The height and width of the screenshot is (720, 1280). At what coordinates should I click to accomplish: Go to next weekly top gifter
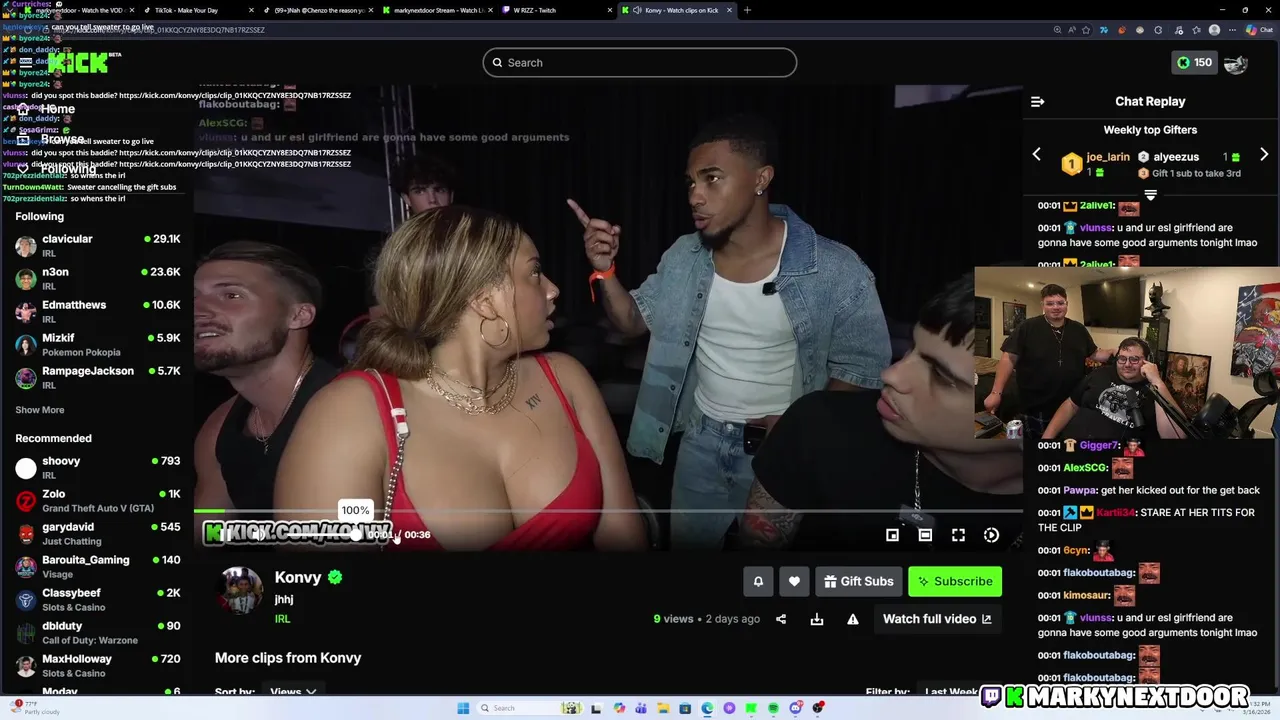[1264, 154]
